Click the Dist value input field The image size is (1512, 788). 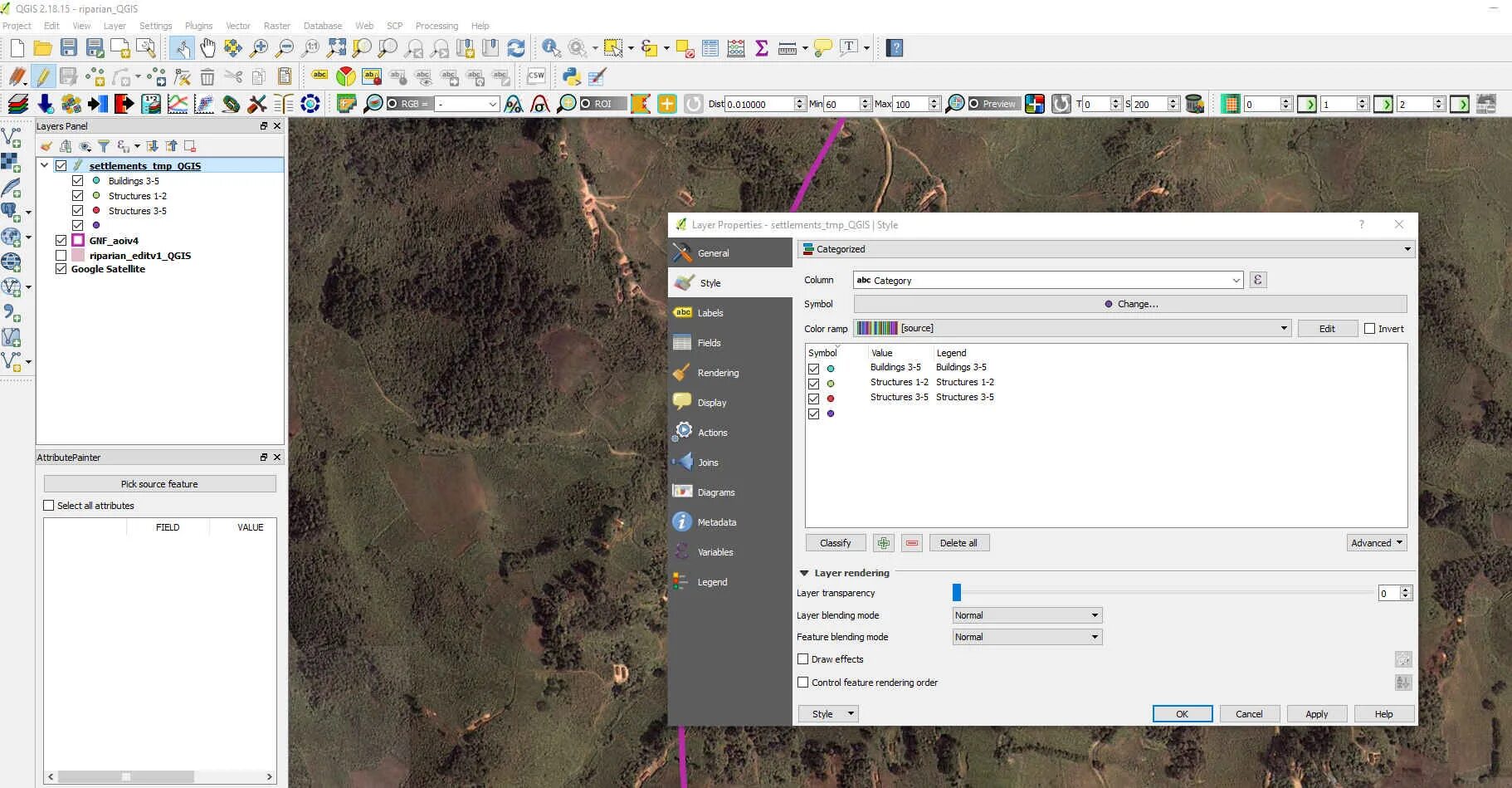point(760,104)
